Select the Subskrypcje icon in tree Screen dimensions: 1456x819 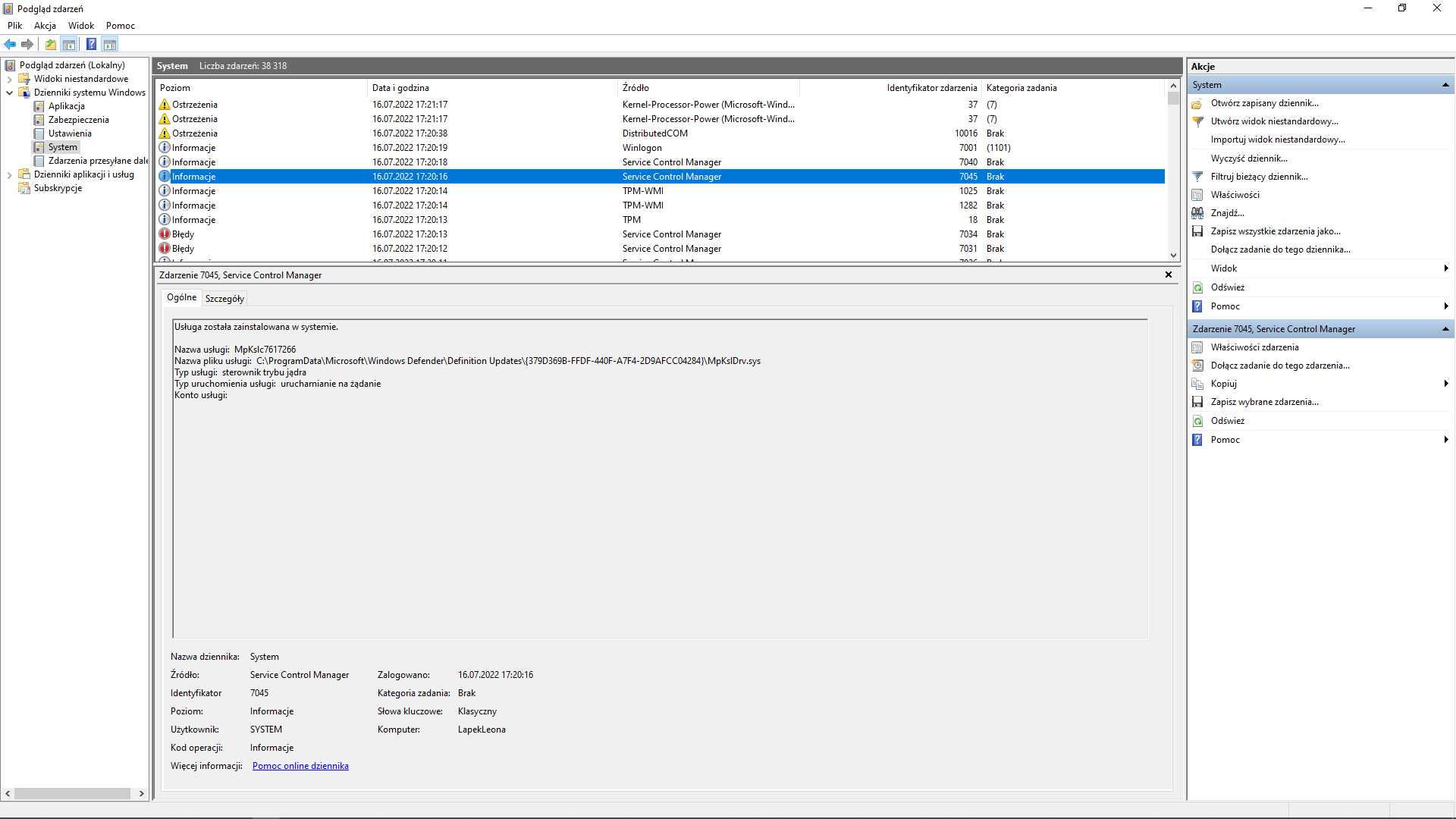(24, 188)
